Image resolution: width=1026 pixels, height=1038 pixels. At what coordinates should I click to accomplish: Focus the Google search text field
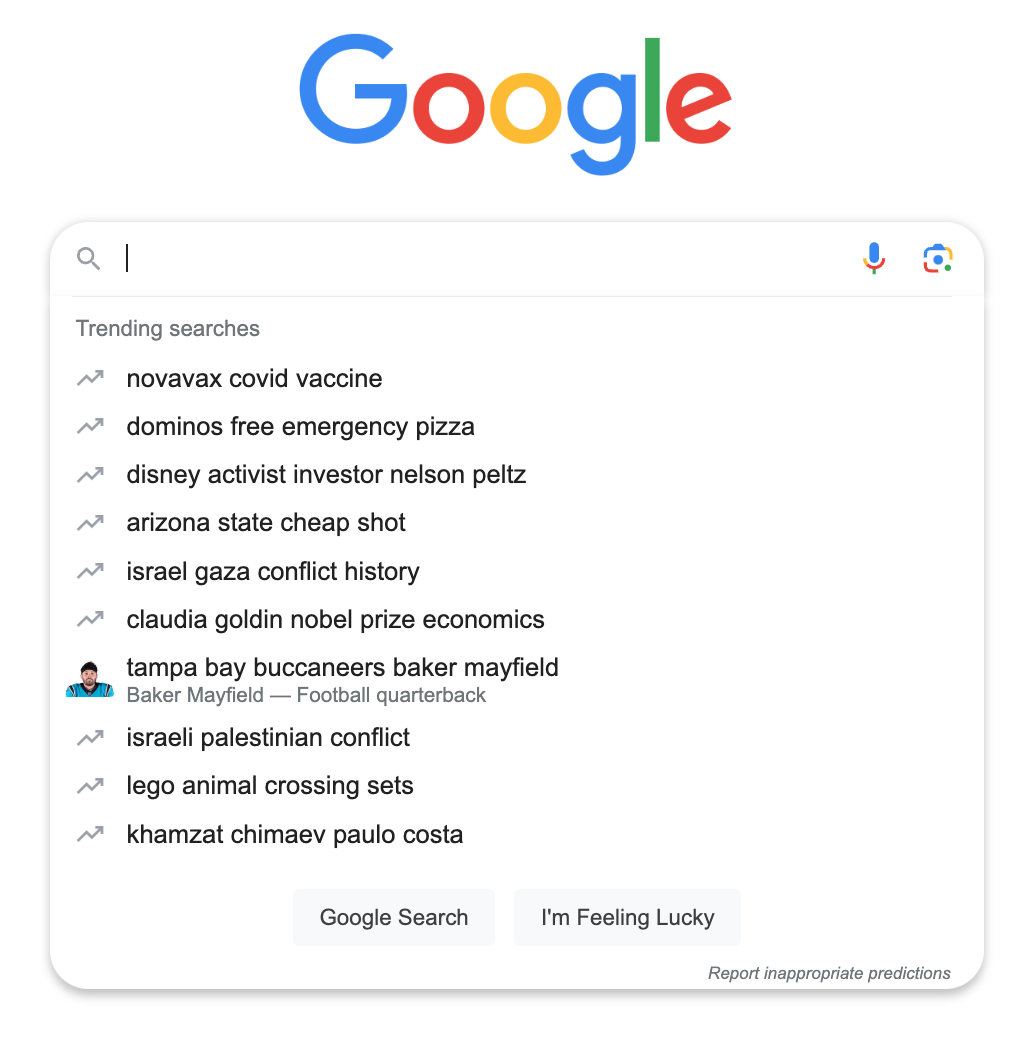pyautogui.click(x=480, y=259)
